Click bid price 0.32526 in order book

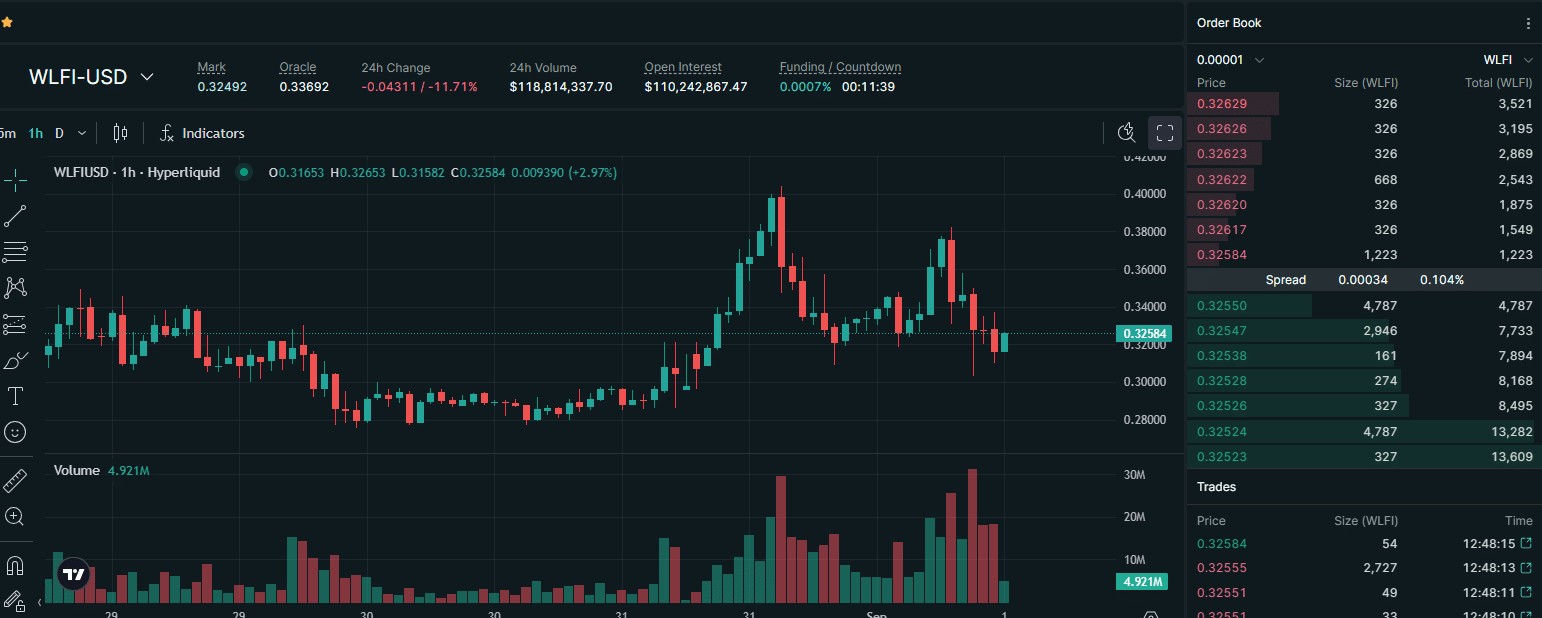tap(1222, 406)
